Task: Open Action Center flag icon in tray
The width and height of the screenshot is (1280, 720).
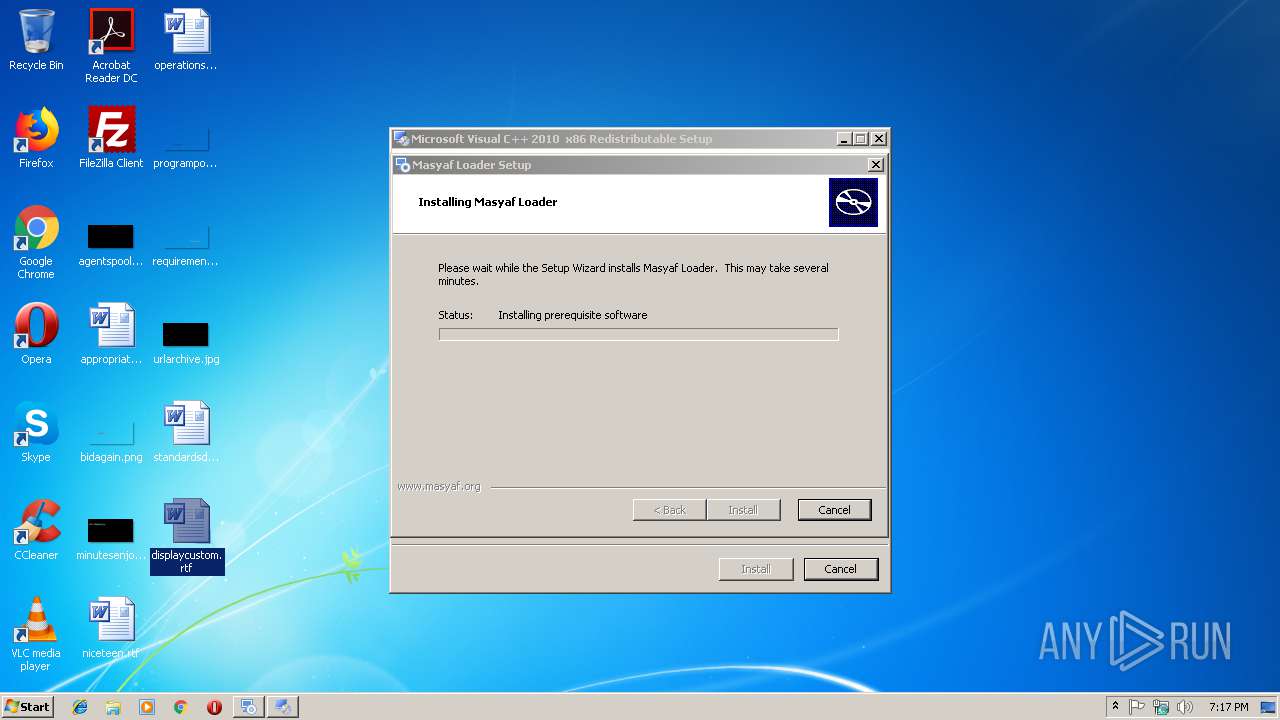Action: click(x=1137, y=707)
